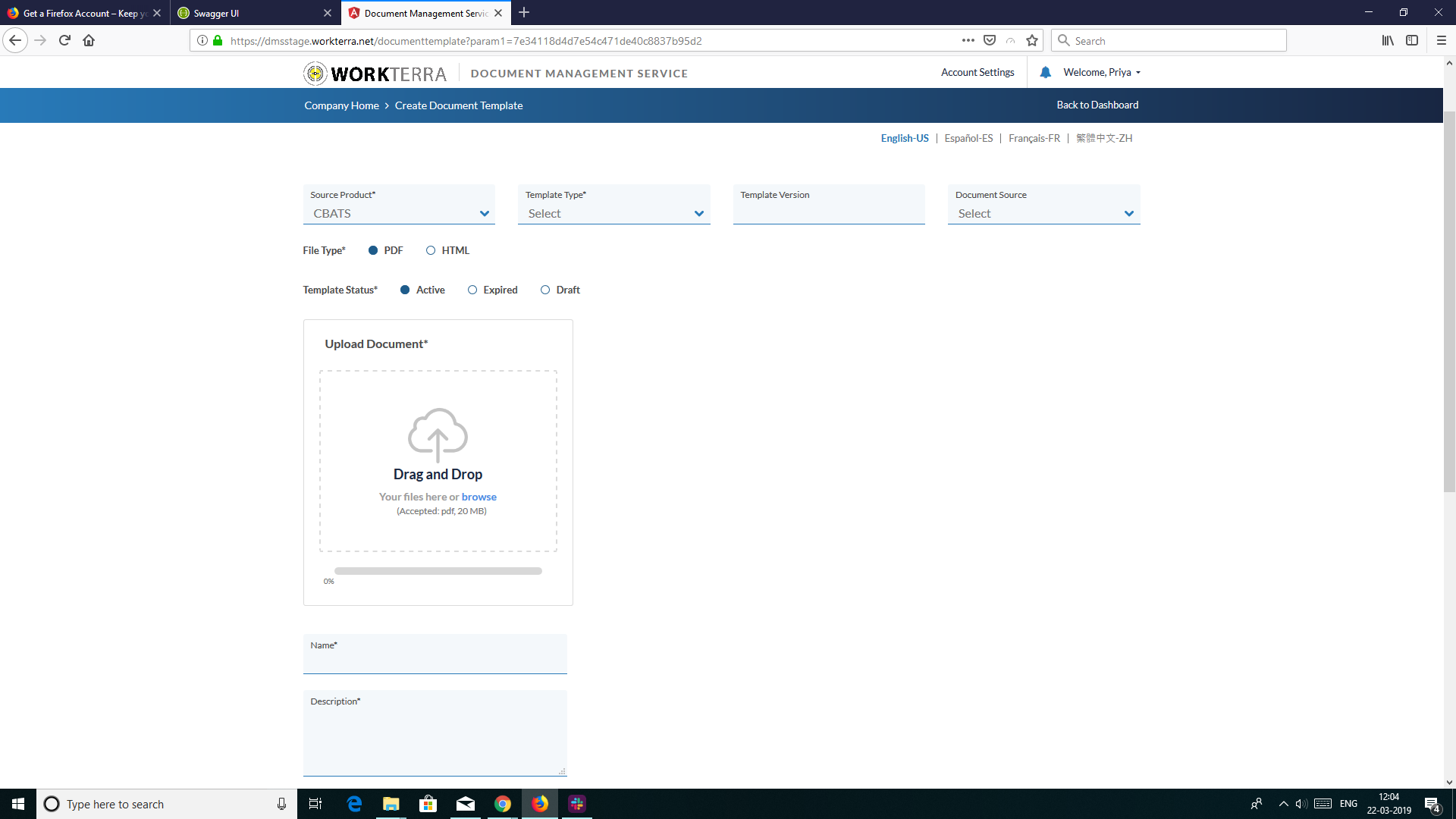Image resolution: width=1456 pixels, height=819 pixels.
Task: Go to the Company Home breadcrumb
Action: (x=341, y=105)
